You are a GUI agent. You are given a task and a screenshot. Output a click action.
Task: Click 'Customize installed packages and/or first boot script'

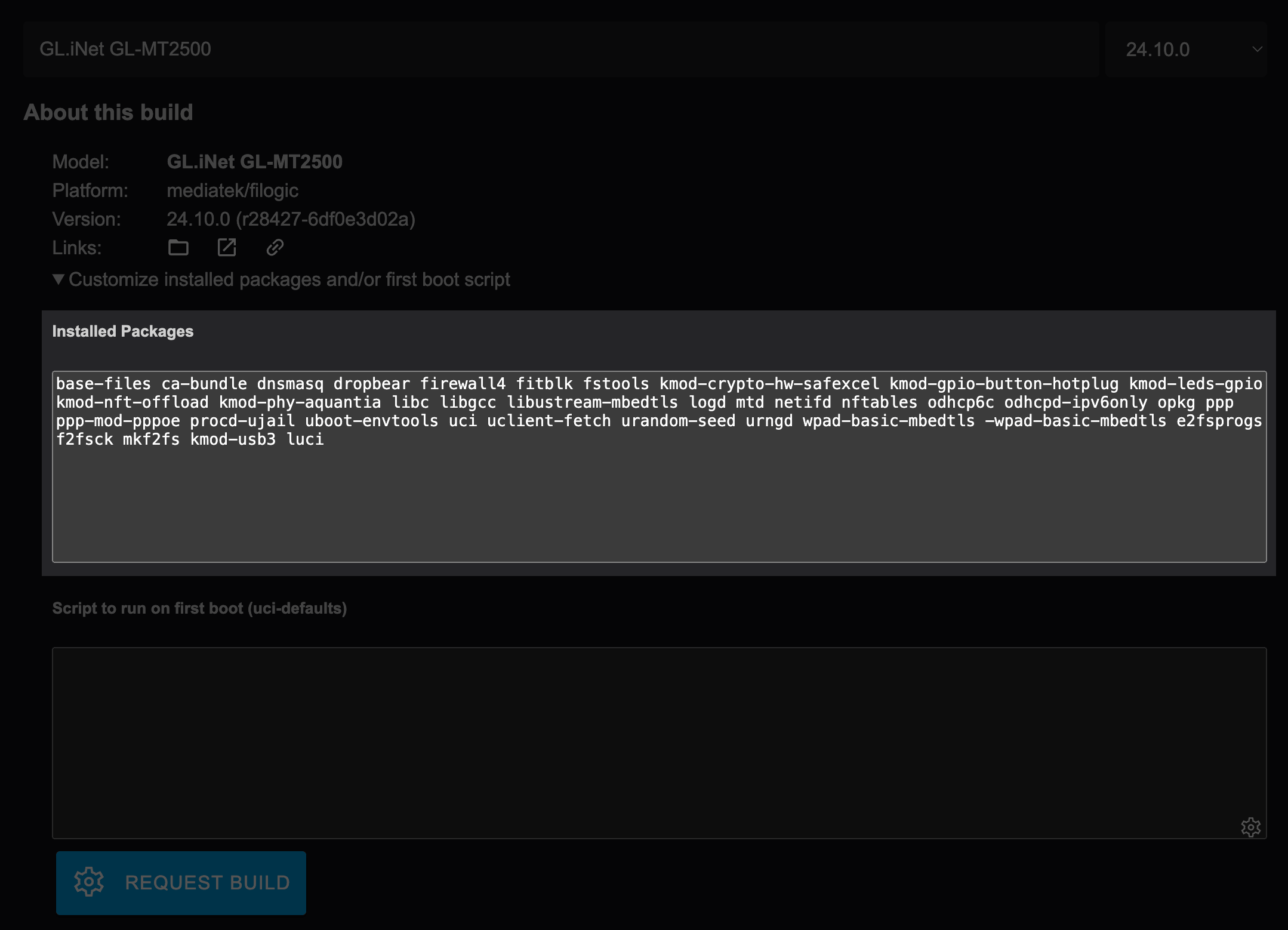[289, 279]
